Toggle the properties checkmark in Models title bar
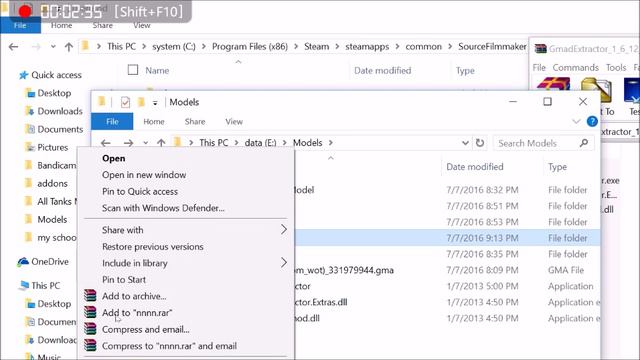Image resolution: width=640 pixels, height=360 pixels. point(125,102)
